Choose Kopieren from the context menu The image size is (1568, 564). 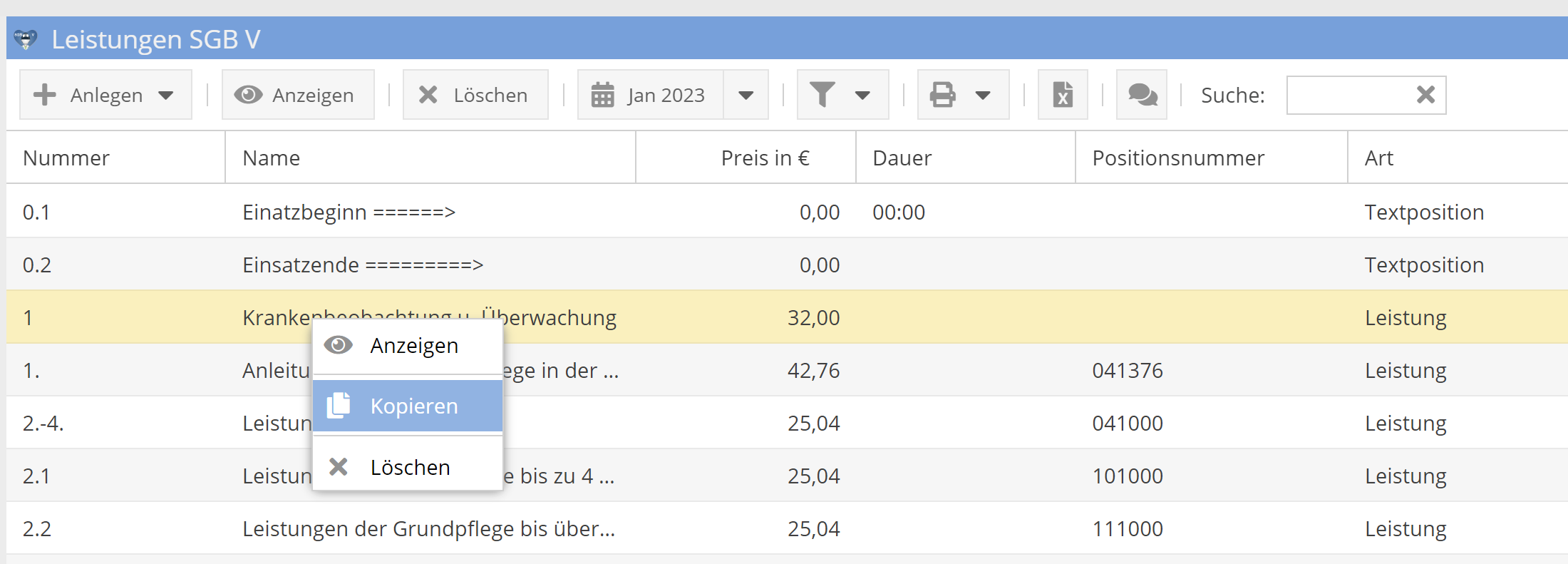pyautogui.click(x=408, y=406)
